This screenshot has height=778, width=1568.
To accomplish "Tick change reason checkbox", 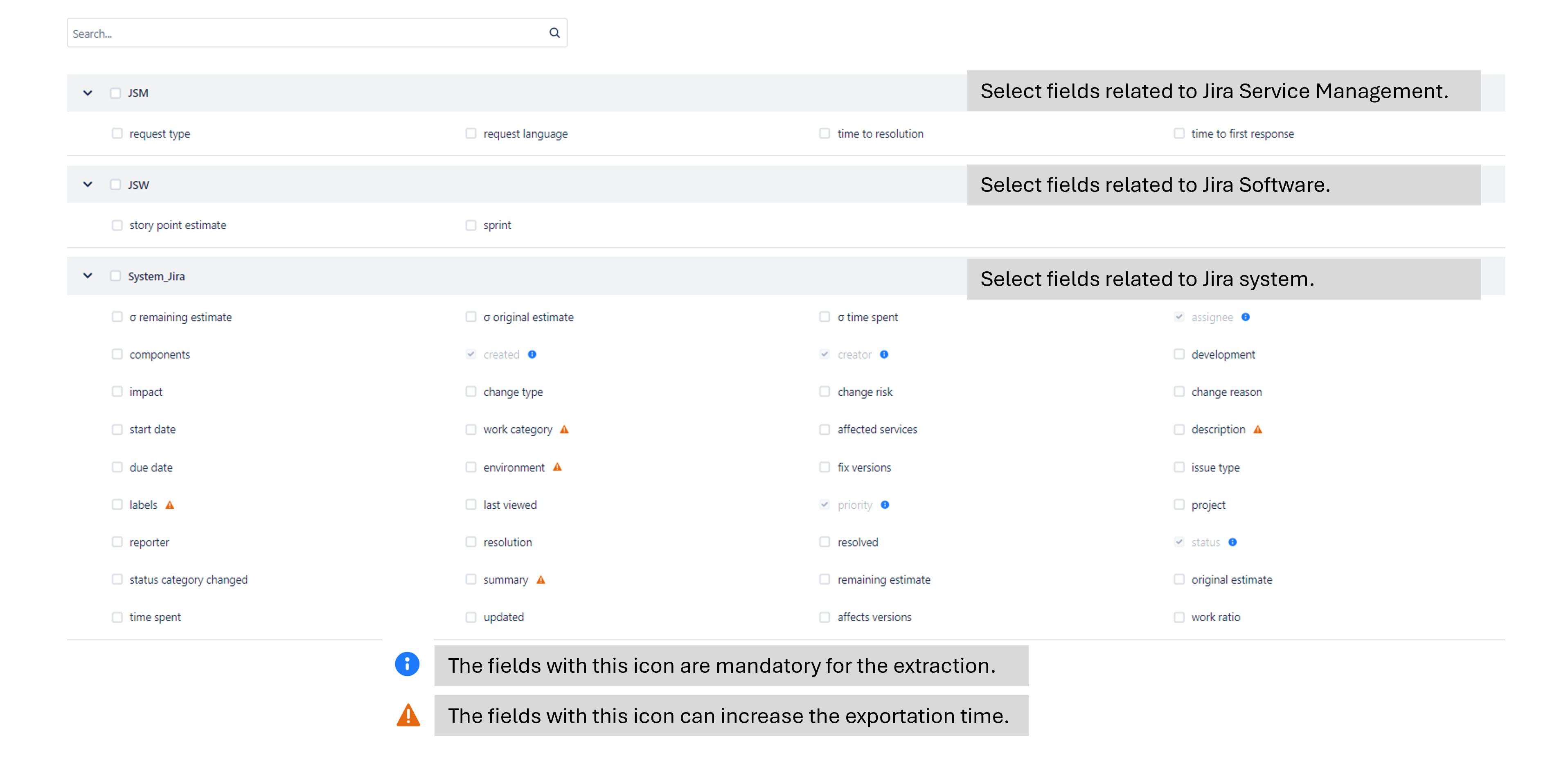I will point(1178,391).
